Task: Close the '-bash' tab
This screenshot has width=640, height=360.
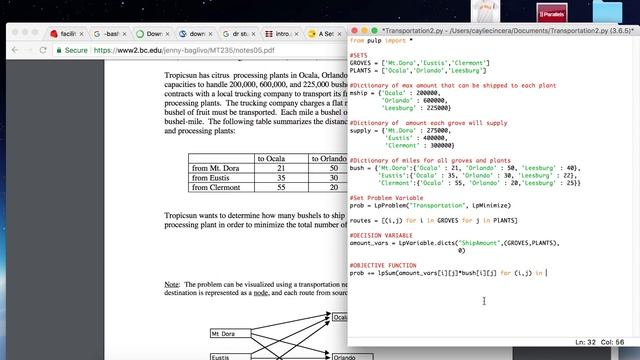Action: [124, 34]
